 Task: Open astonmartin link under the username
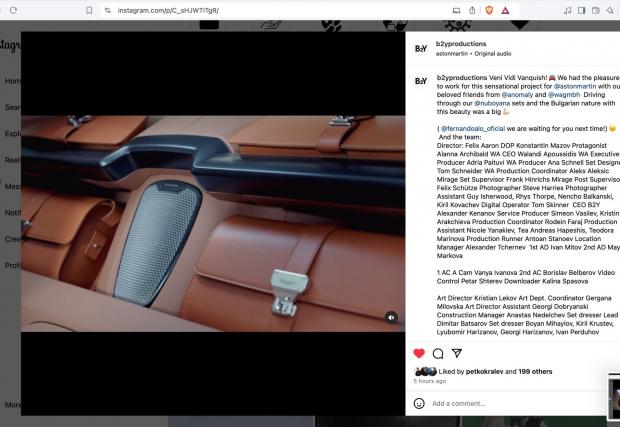click(x=452, y=53)
